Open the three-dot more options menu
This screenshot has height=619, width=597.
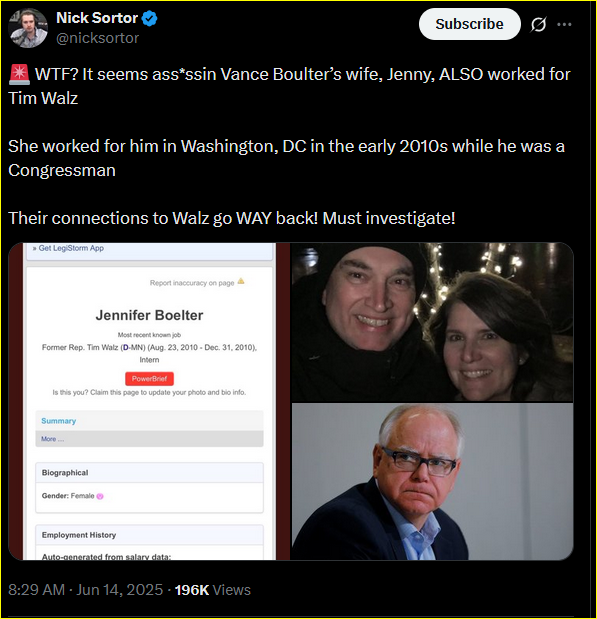(564, 24)
